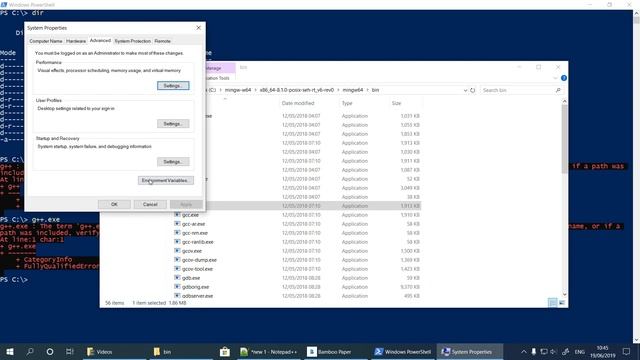Select the Advanced tab
Screen dimensions: 640x360
tap(100, 41)
